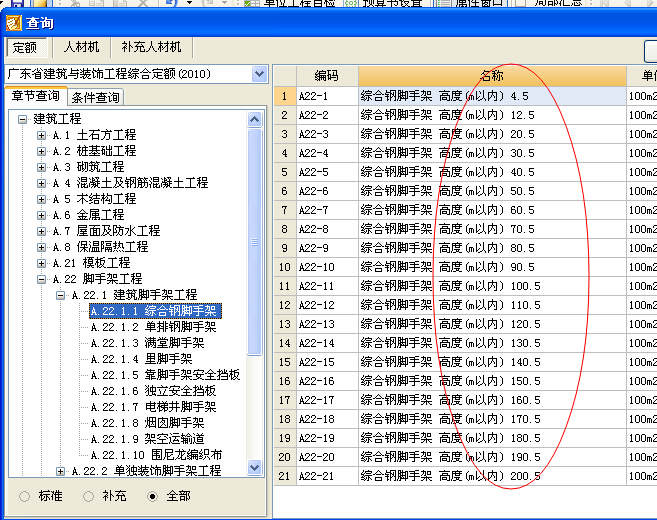
Task: Expand A.4 混凝土及钢筋混凝土工程 node
Action: [41, 183]
